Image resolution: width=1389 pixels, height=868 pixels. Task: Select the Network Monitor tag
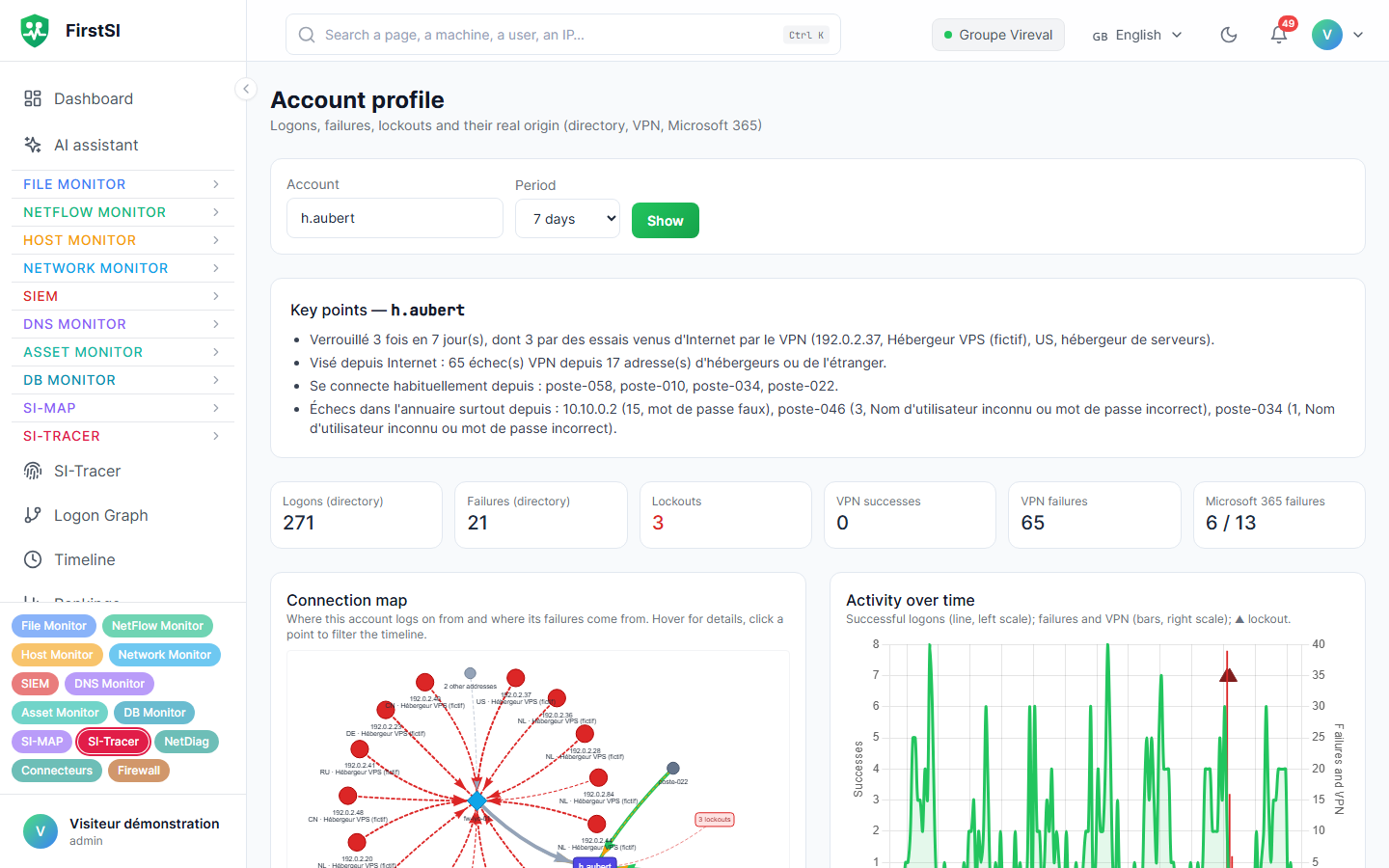(165, 655)
